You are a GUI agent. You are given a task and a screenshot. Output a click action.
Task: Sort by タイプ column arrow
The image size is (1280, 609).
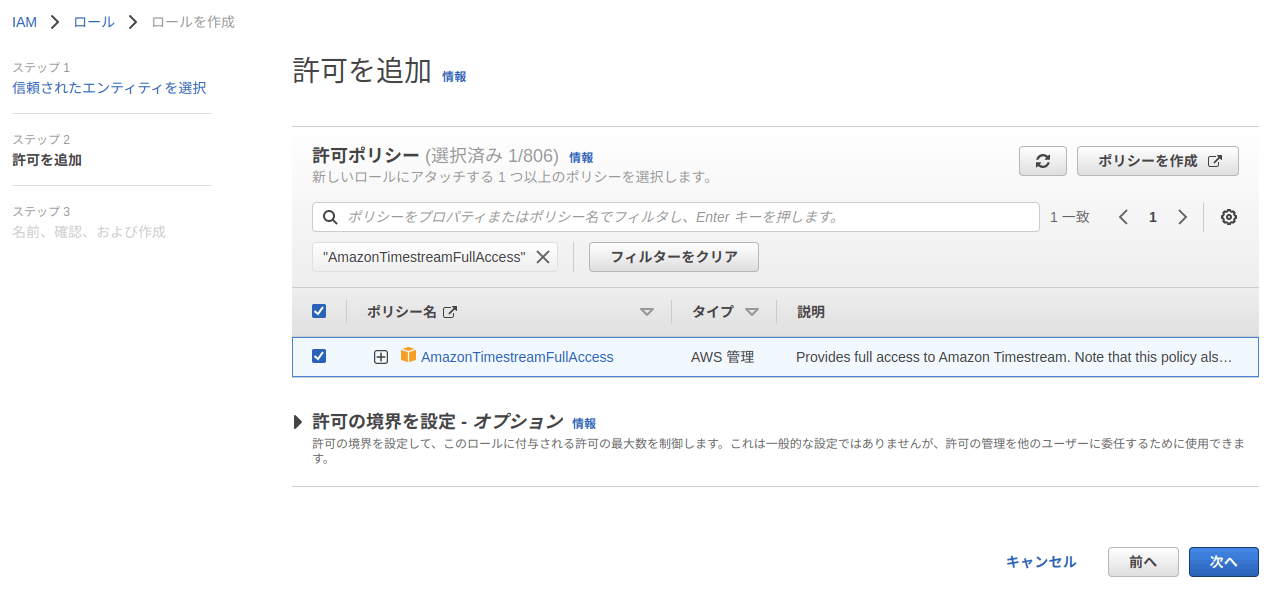coord(752,312)
